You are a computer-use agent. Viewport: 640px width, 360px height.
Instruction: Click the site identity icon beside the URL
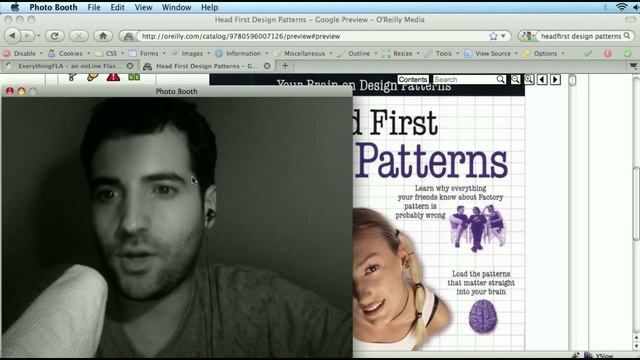(128, 36)
